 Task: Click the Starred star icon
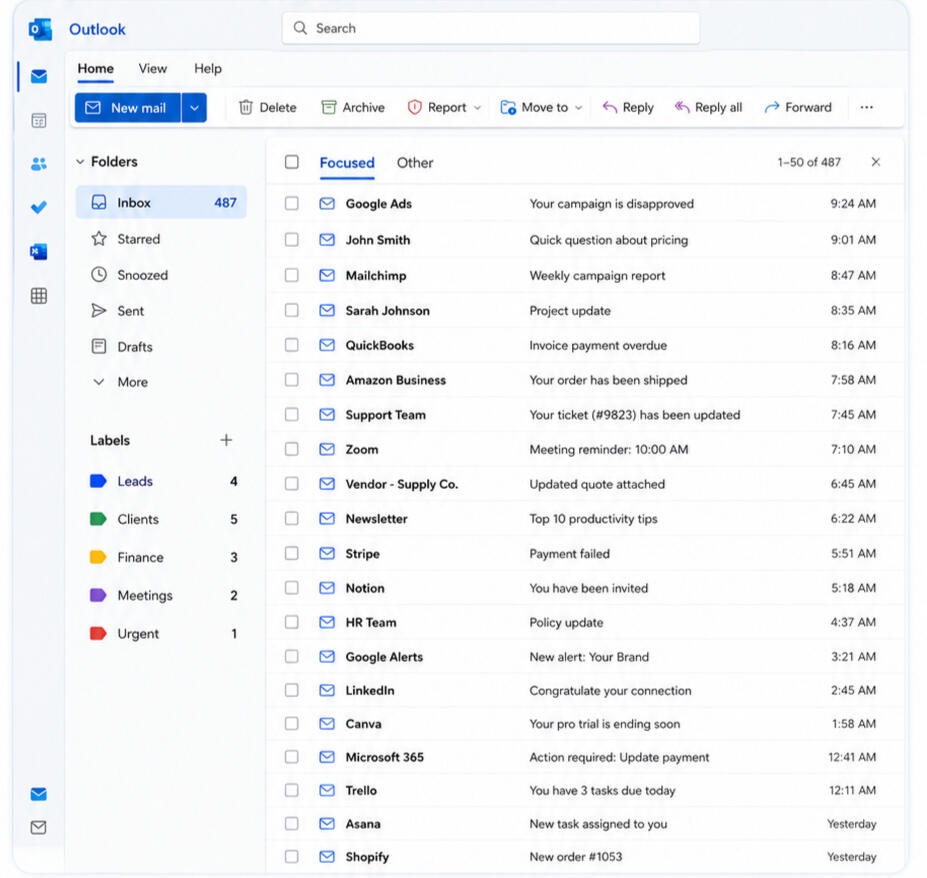(x=99, y=239)
